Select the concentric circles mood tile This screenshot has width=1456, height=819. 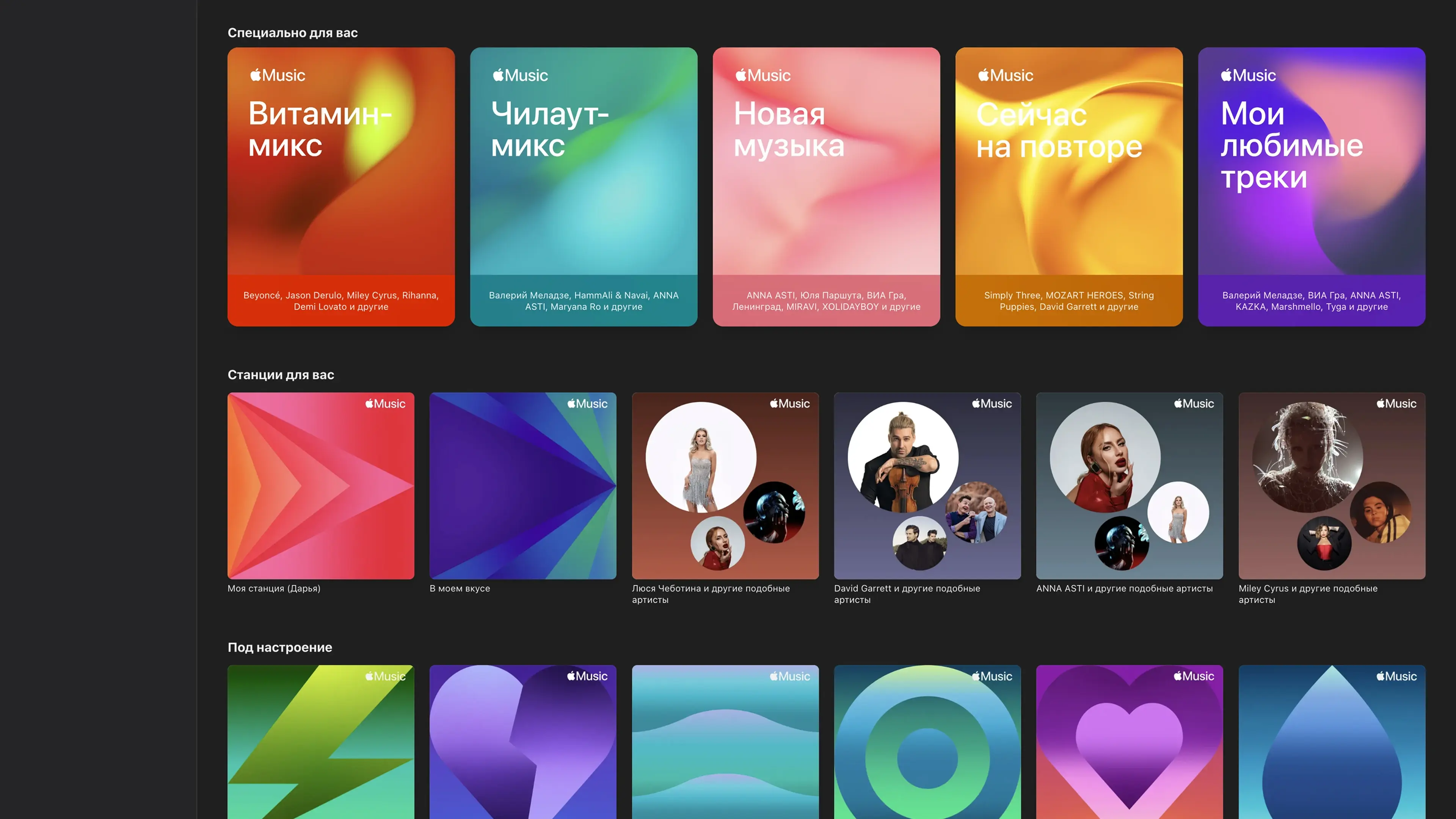pos(927,742)
